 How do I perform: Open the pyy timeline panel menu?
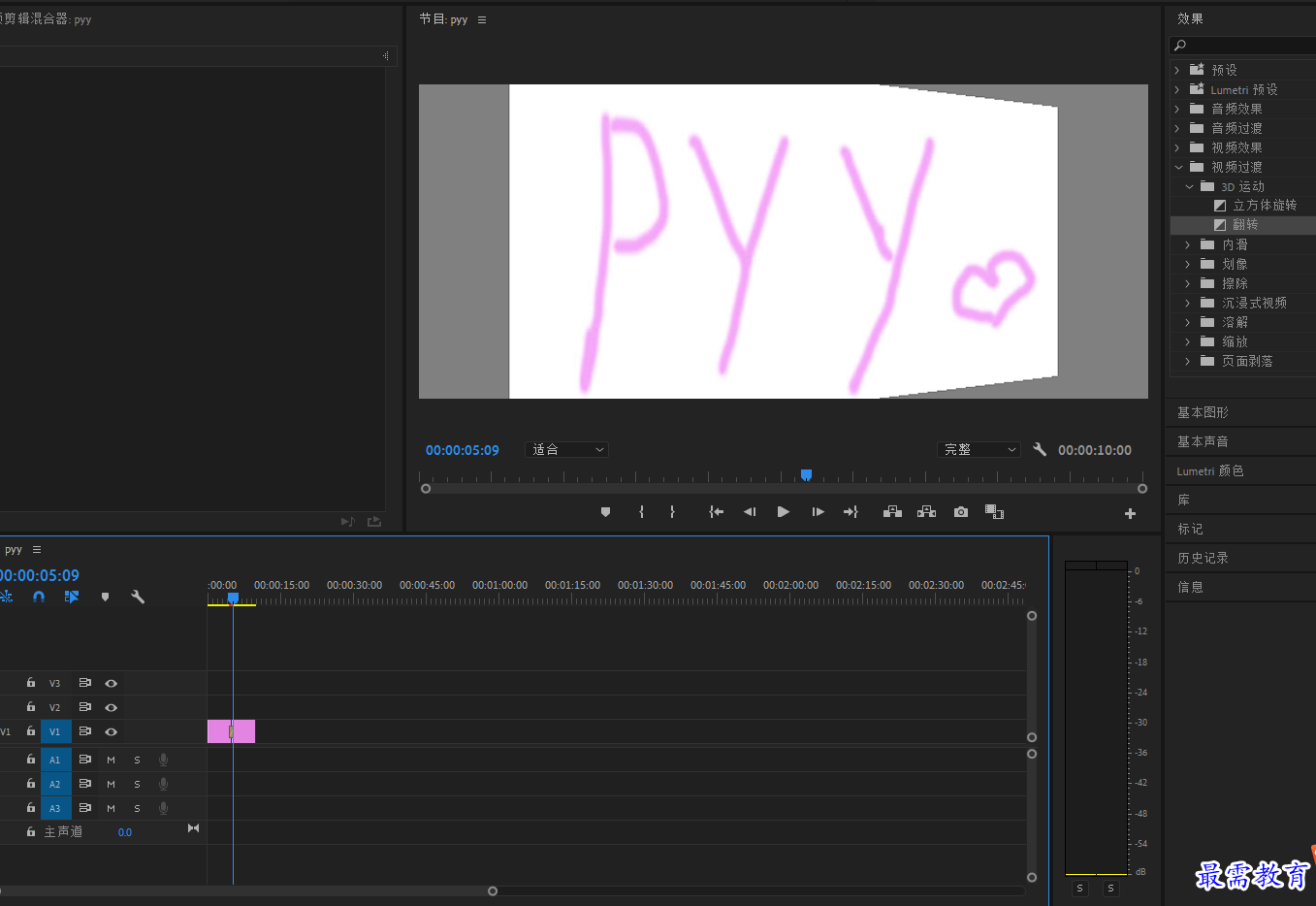click(37, 549)
